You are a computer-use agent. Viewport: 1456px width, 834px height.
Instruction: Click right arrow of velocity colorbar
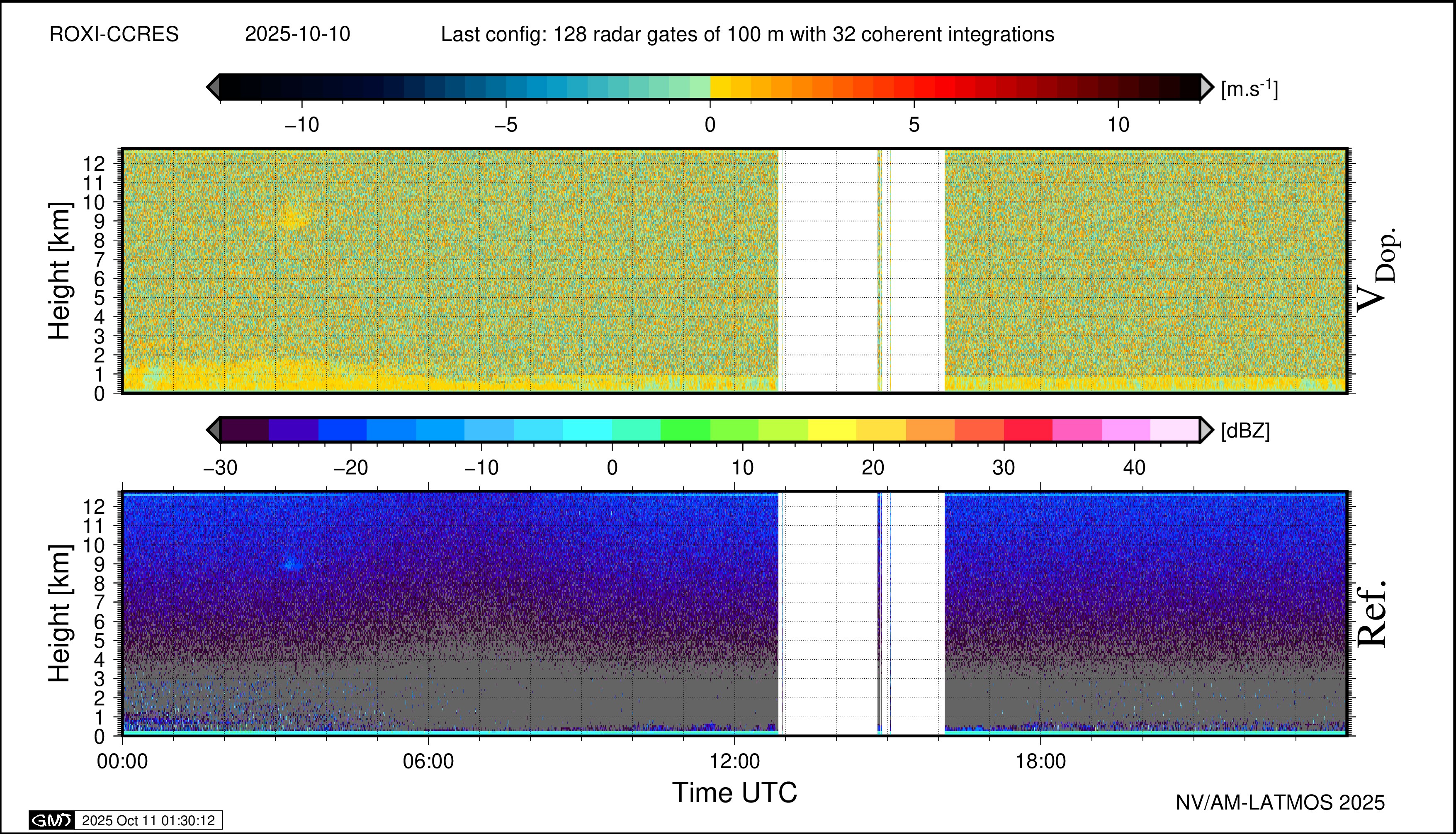(1206, 87)
